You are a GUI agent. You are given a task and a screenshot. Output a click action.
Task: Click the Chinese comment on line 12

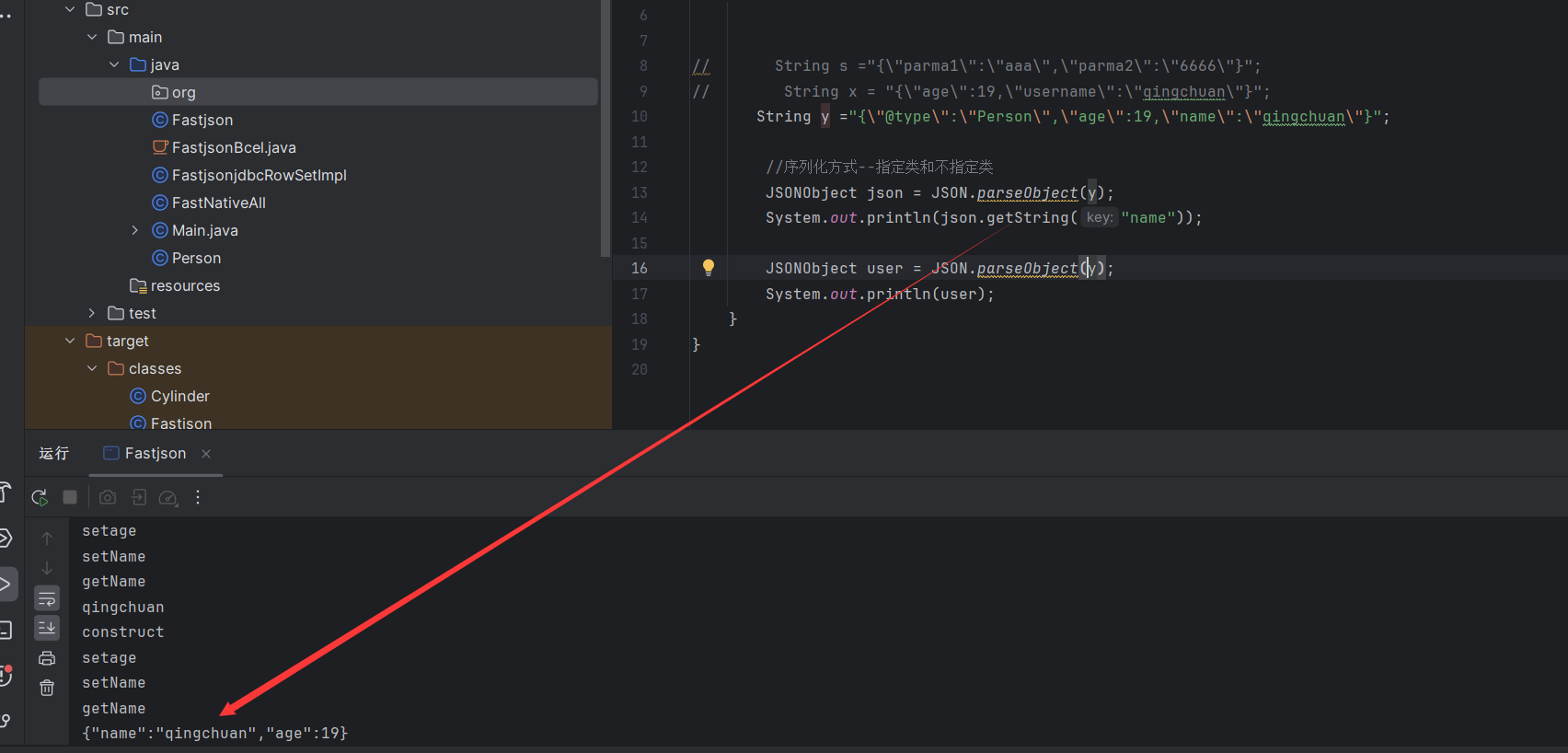point(880,167)
